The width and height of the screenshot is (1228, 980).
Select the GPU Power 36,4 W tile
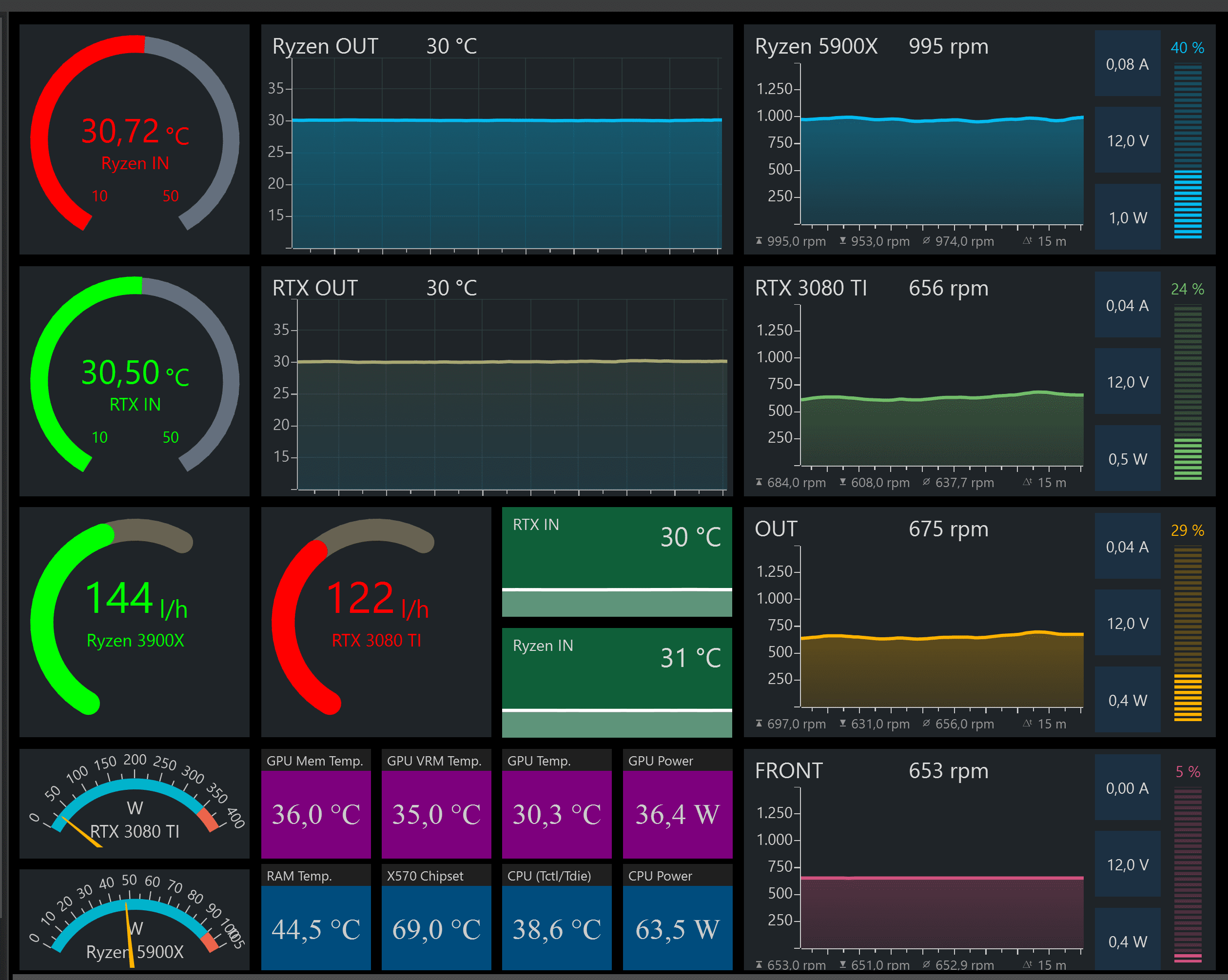[678, 804]
